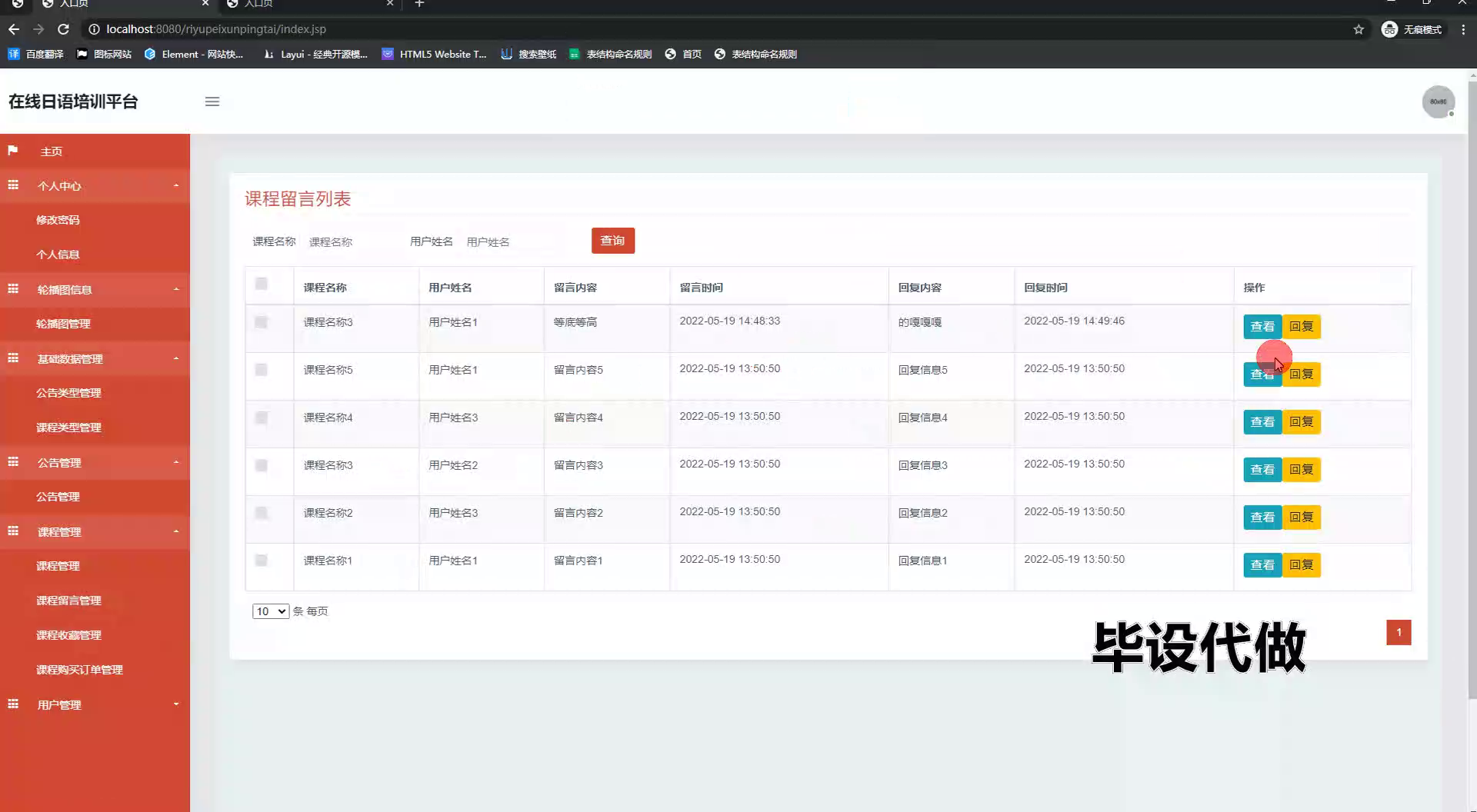Click 回复 for the 留言内容2 row
This screenshot has height=812, width=1477.
[x=1302, y=517]
